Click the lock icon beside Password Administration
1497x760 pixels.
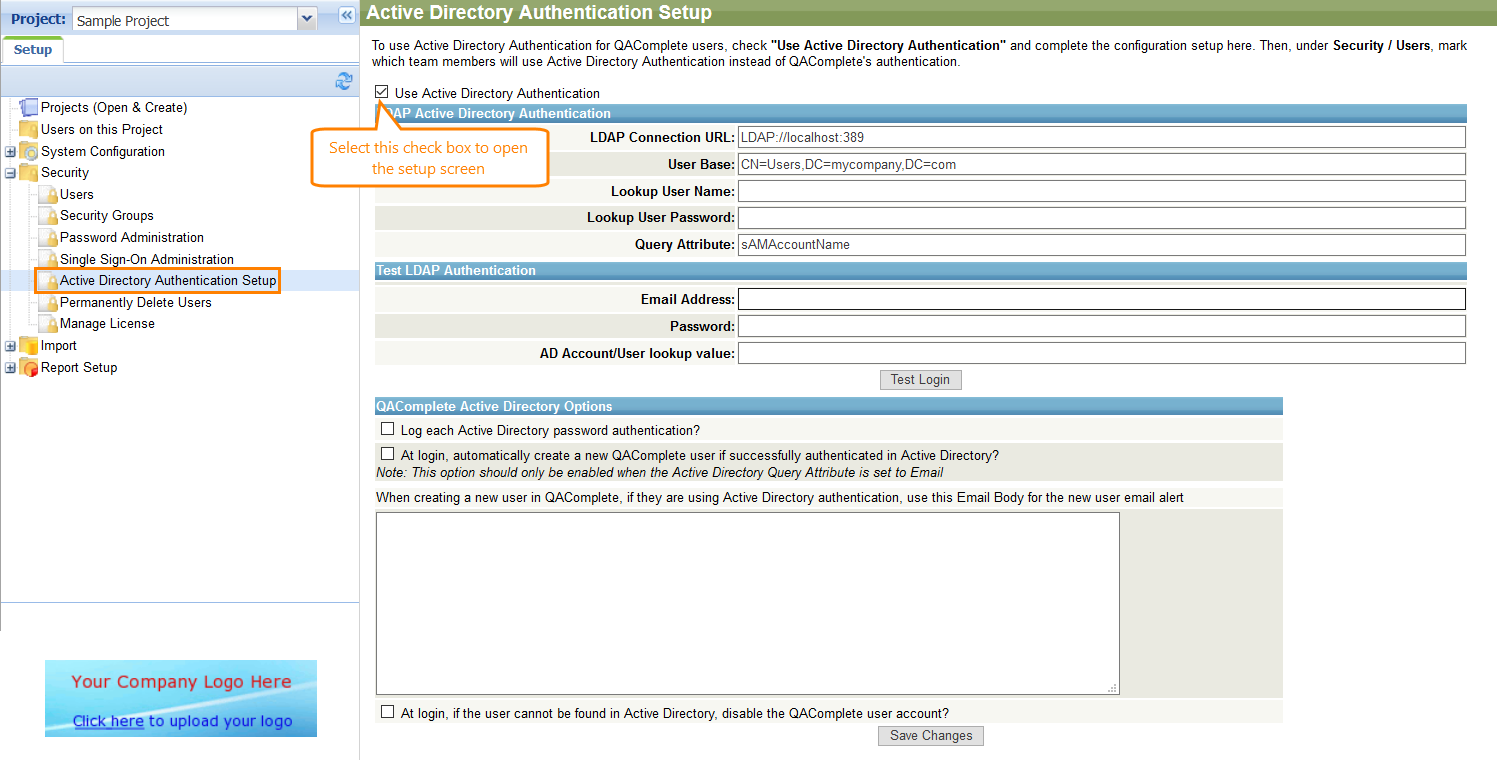(x=47, y=238)
